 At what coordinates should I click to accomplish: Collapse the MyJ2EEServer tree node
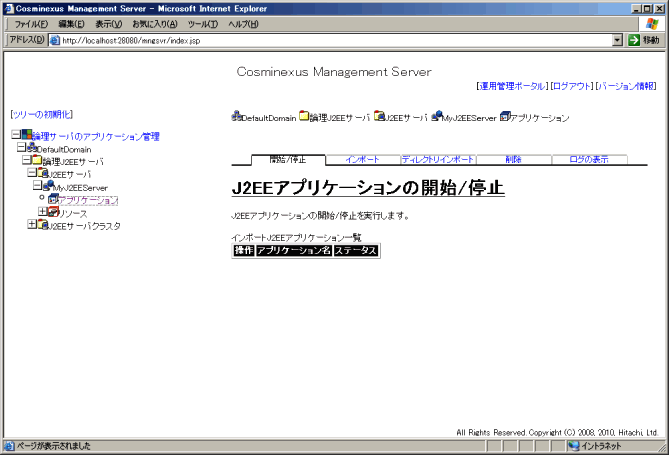[37, 185]
